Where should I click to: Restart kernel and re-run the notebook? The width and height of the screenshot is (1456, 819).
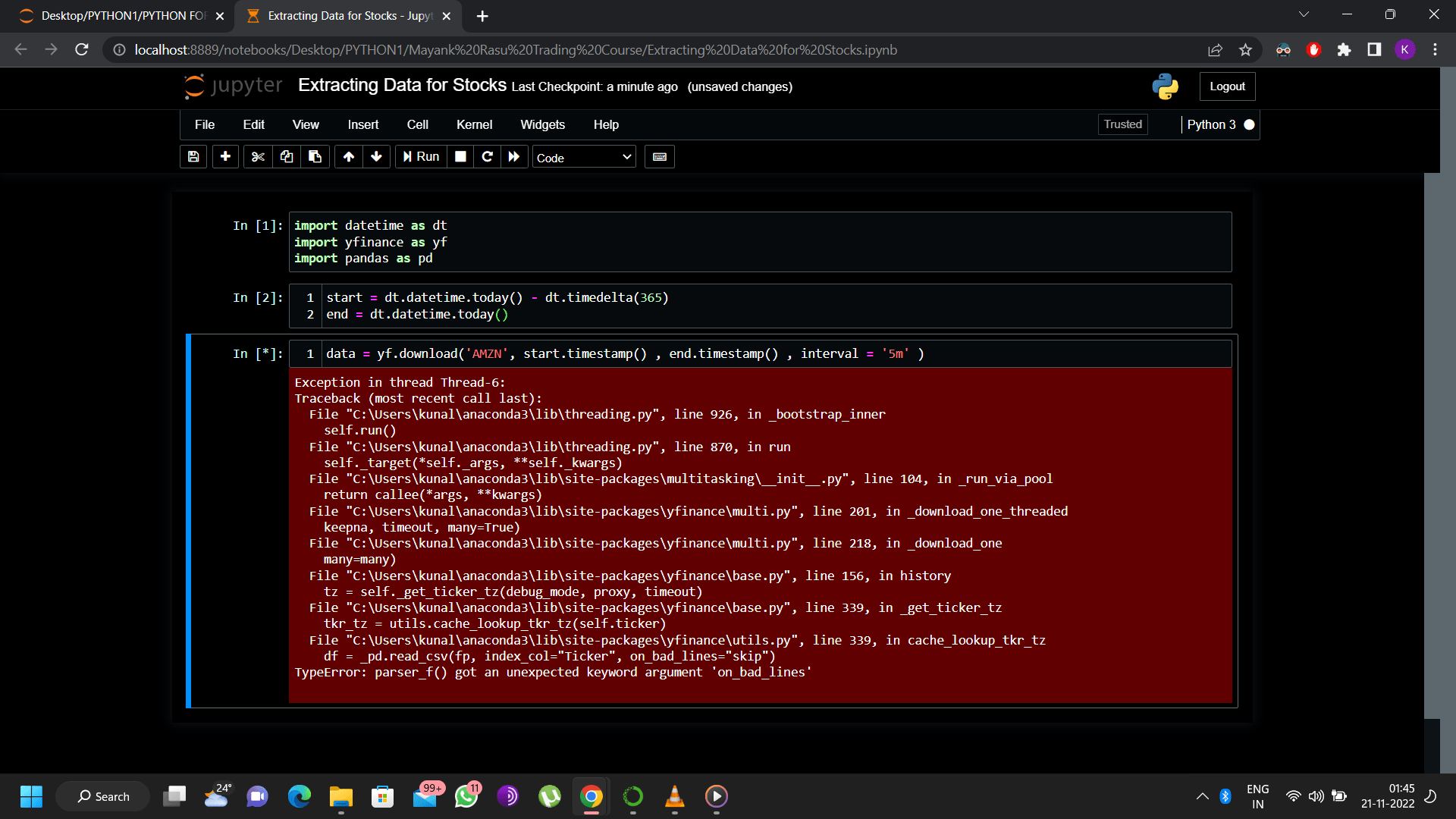coord(514,157)
